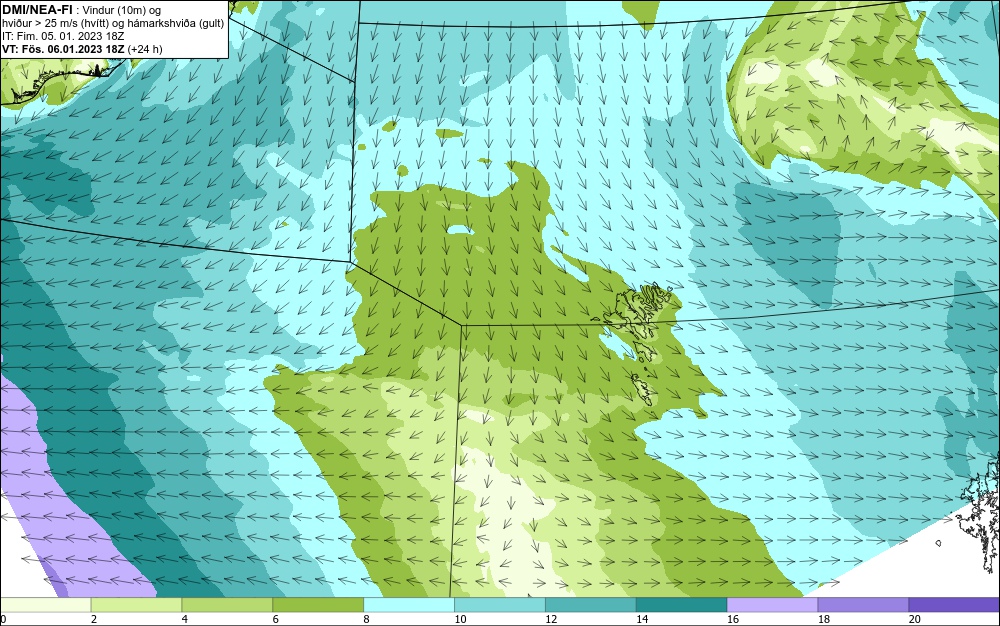
Task: Click the legend label '16'
Action: [733, 619]
